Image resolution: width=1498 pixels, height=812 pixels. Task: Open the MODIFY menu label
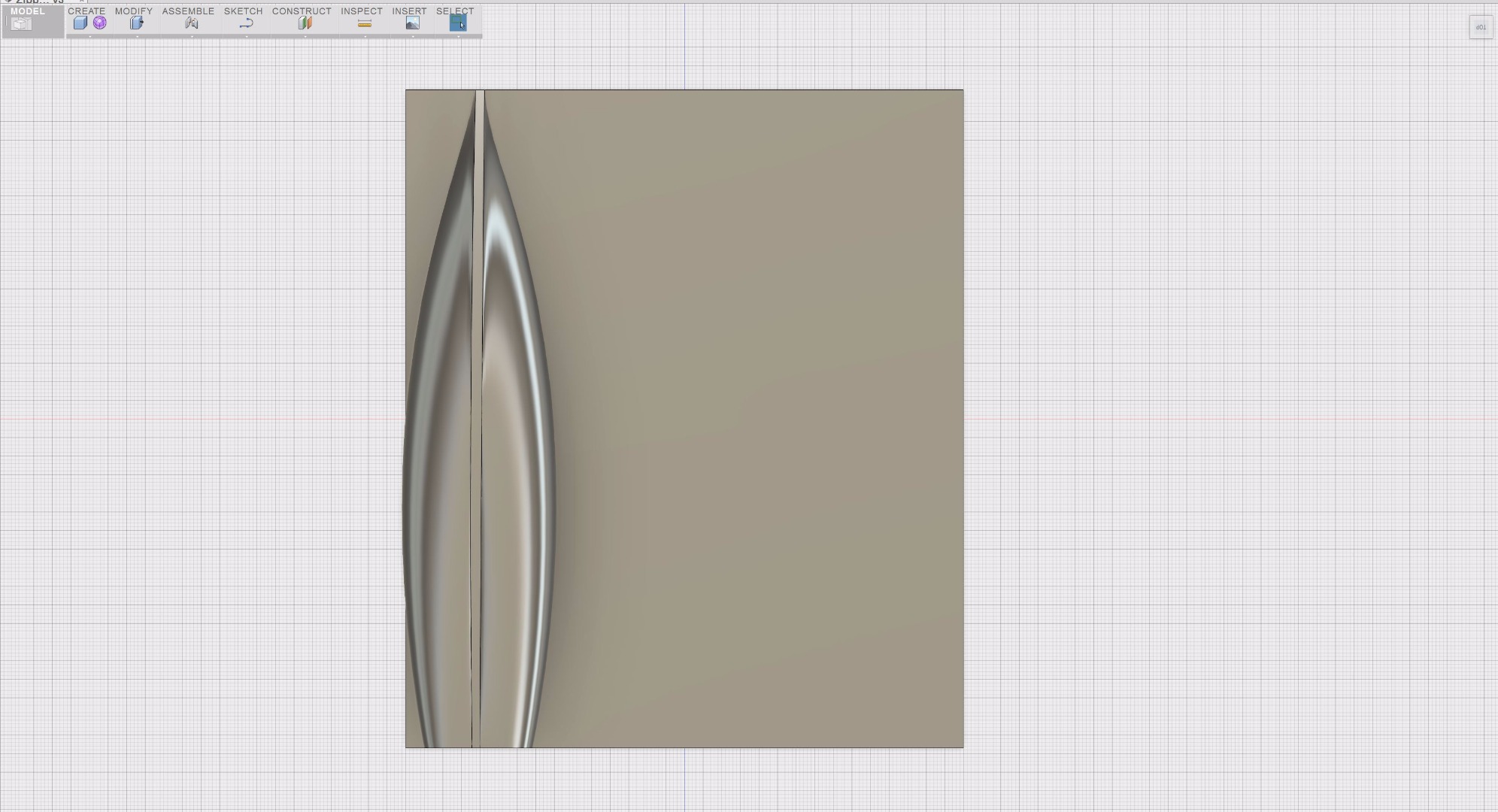pyautogui.click(x=134, y=11)
